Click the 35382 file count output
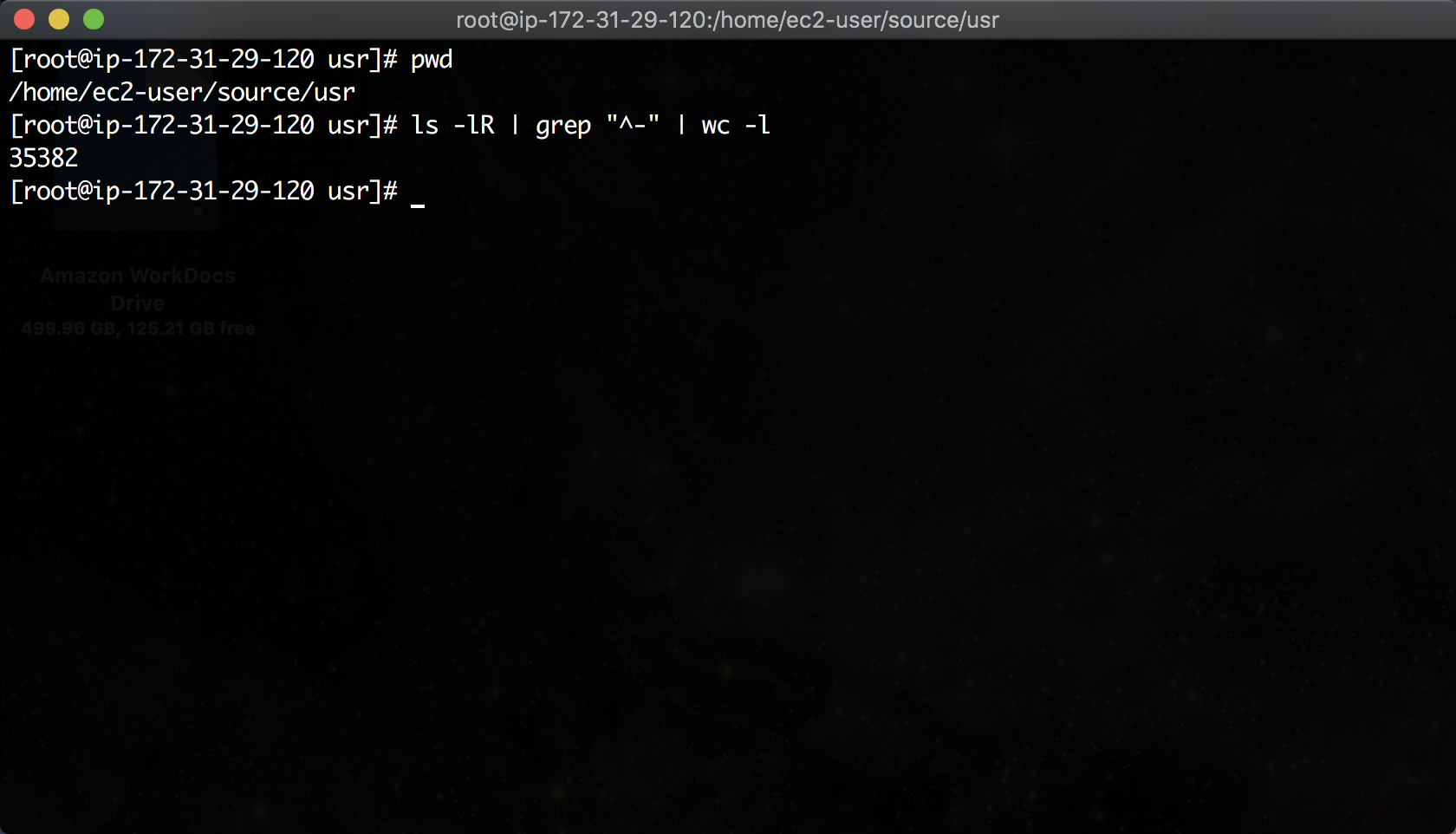This screenshot has height=834, width=1456. click(43, 158)
